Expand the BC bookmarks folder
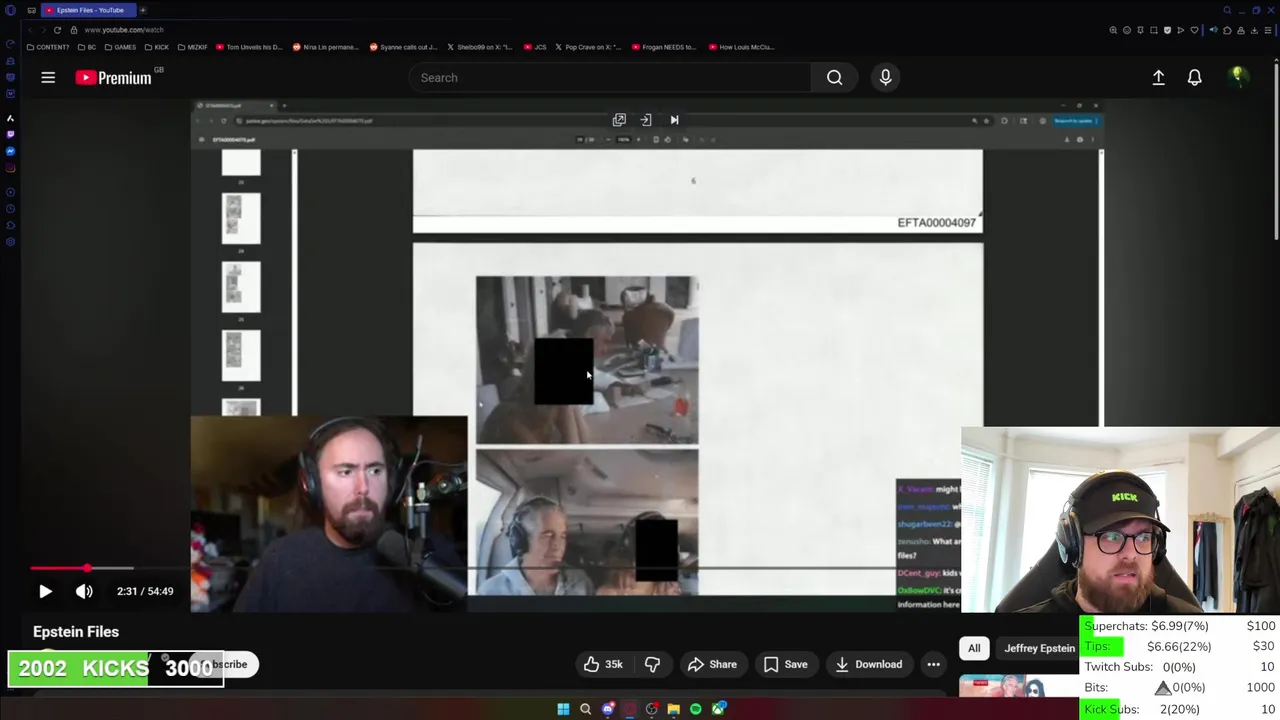This screenshot has height=720, width=1280. [x=87, y=47]
